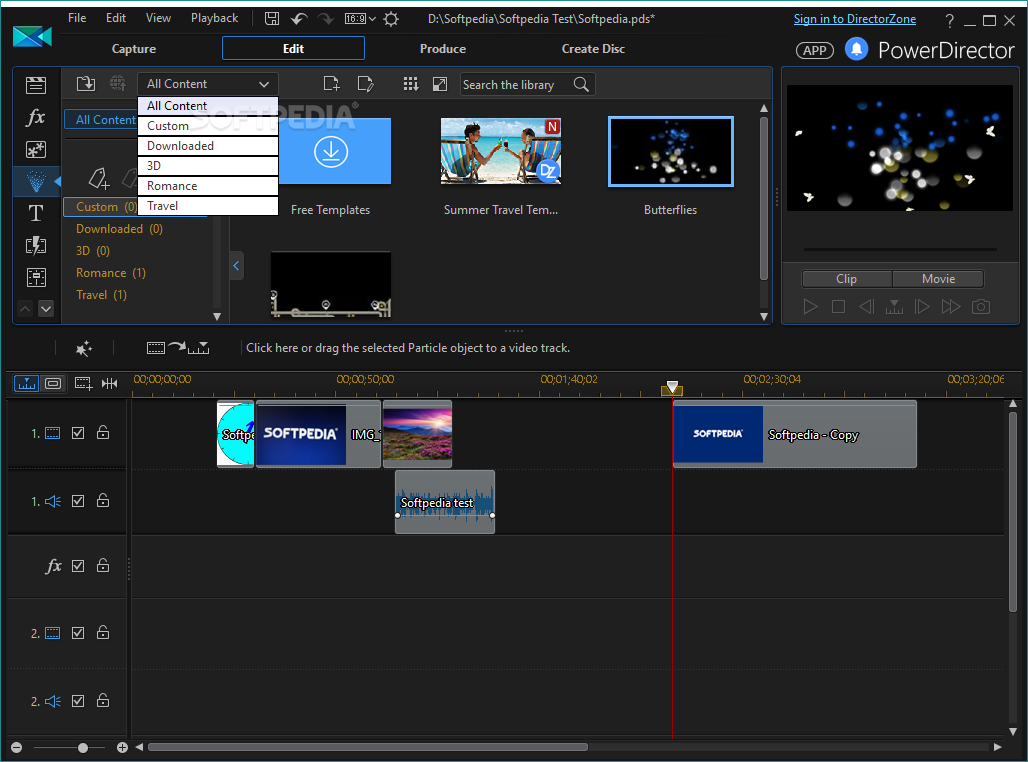The width and height of the screenshot is (1028, 762).
Task: Lock audio track 1
Action: point(103,500)
